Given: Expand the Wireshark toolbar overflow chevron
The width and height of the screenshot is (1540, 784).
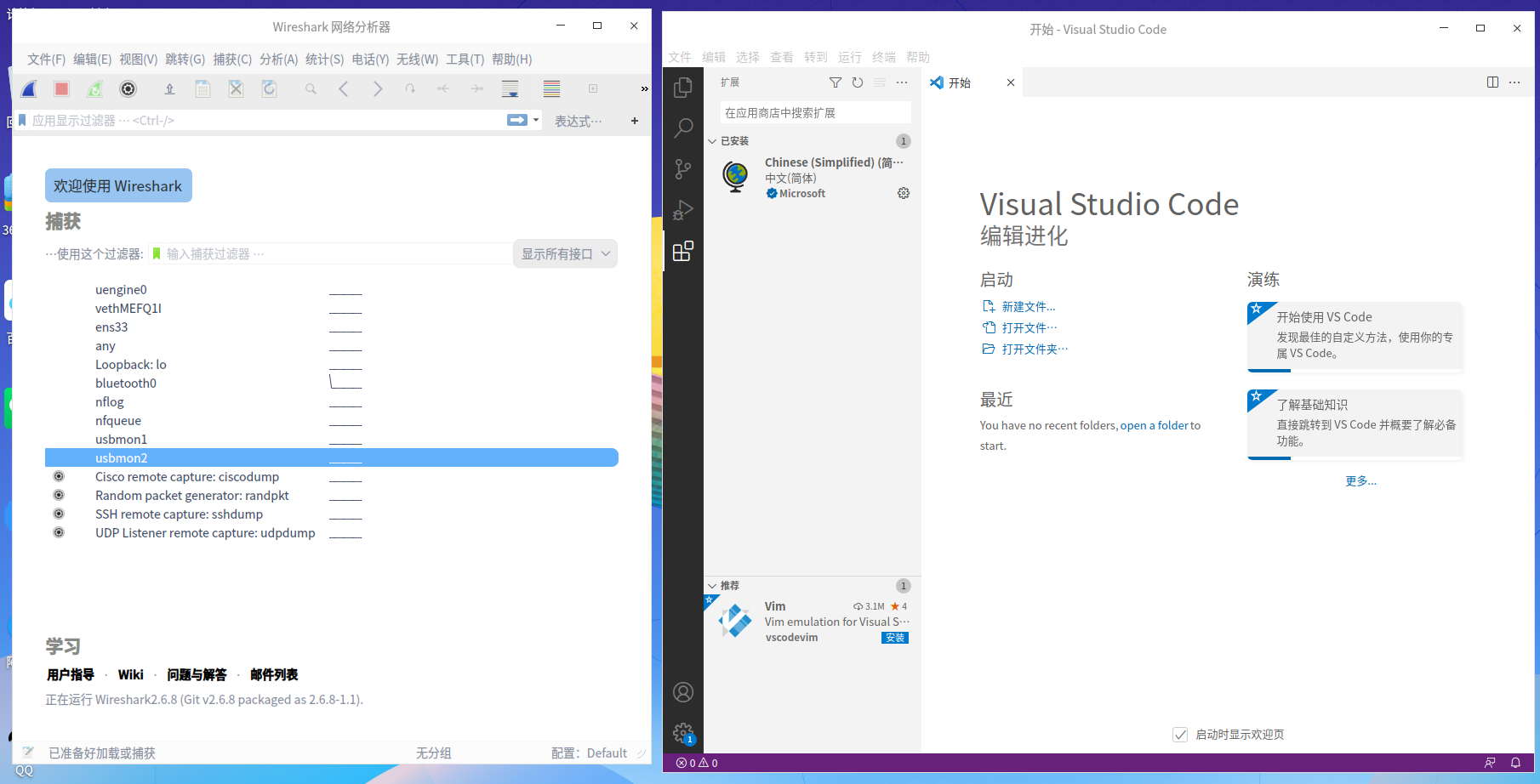Looking at the screenshot, I should (644, 88).
